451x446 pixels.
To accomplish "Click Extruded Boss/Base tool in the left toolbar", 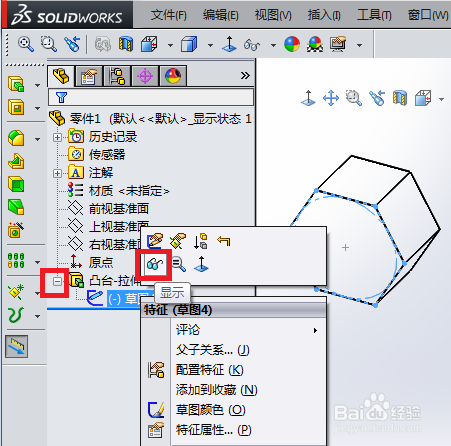I will (x=16, y=84).
